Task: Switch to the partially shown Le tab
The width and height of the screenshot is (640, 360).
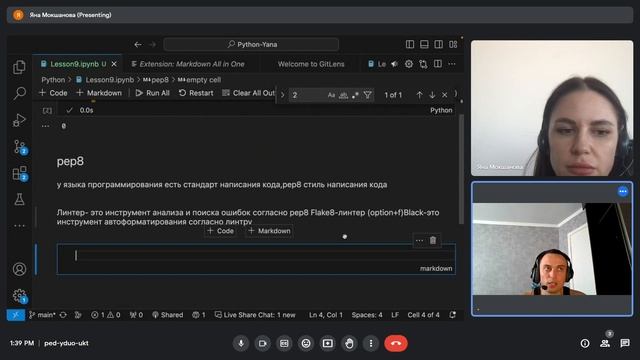Action: tap(377, 64)
